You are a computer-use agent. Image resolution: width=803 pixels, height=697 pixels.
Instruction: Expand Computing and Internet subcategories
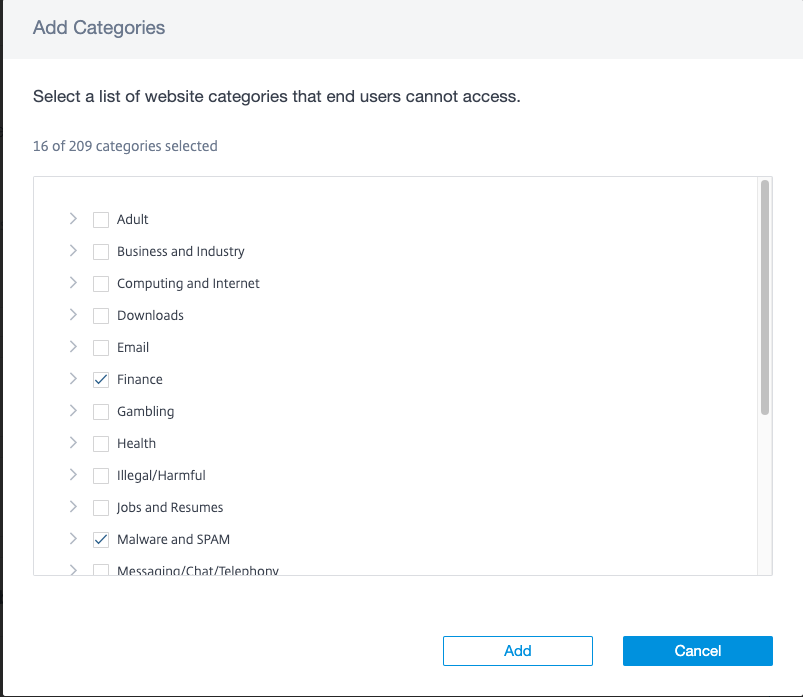pos(73,283)
